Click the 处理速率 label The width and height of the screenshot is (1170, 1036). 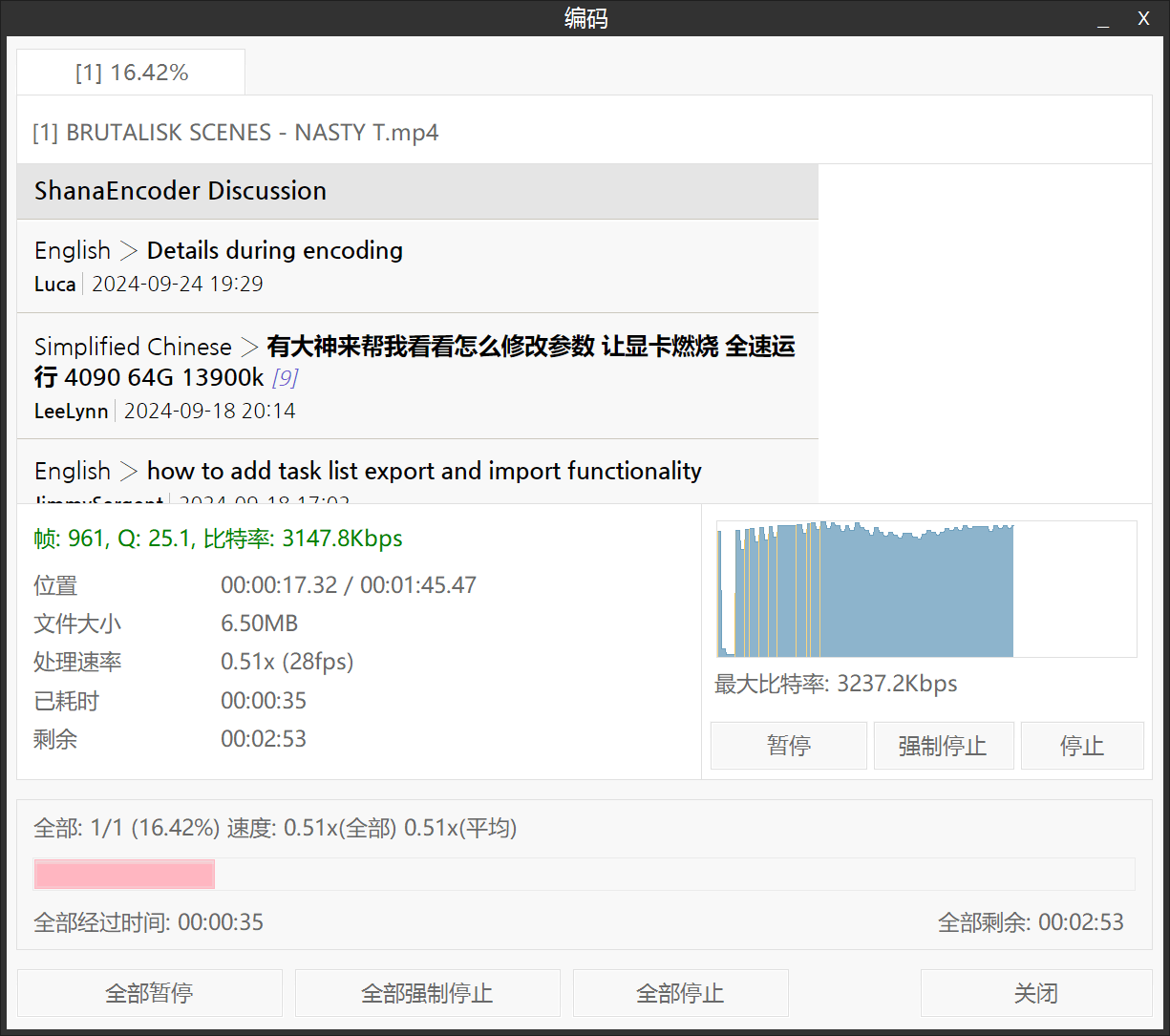(77, 662)
